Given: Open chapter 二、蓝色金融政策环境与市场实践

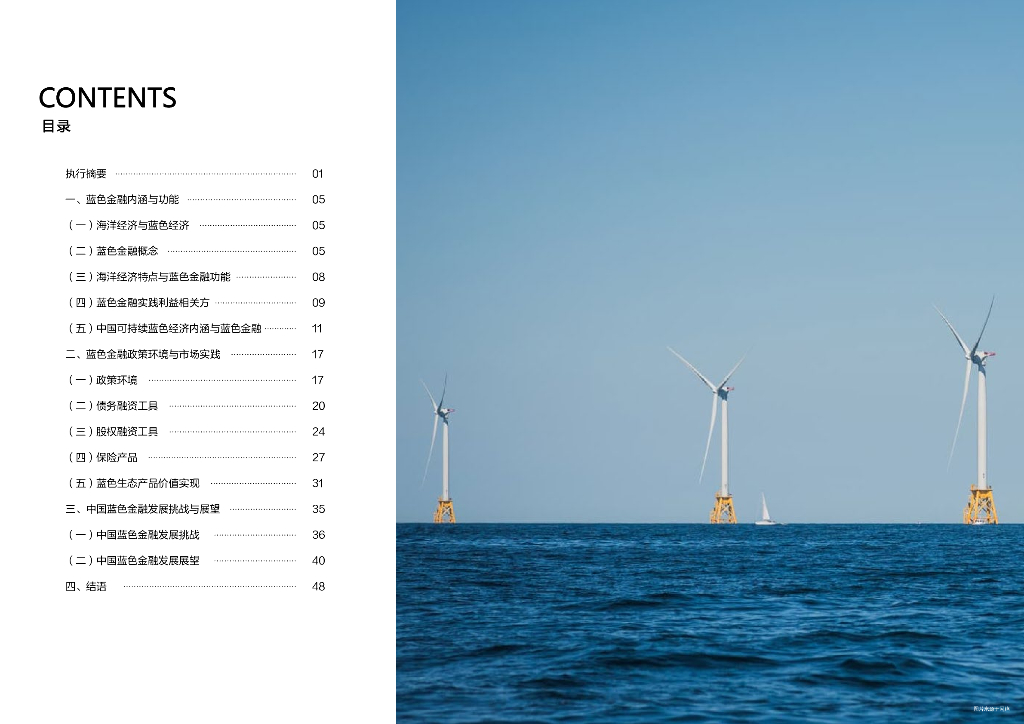Looking at the screenshot, I should (143, 354).
